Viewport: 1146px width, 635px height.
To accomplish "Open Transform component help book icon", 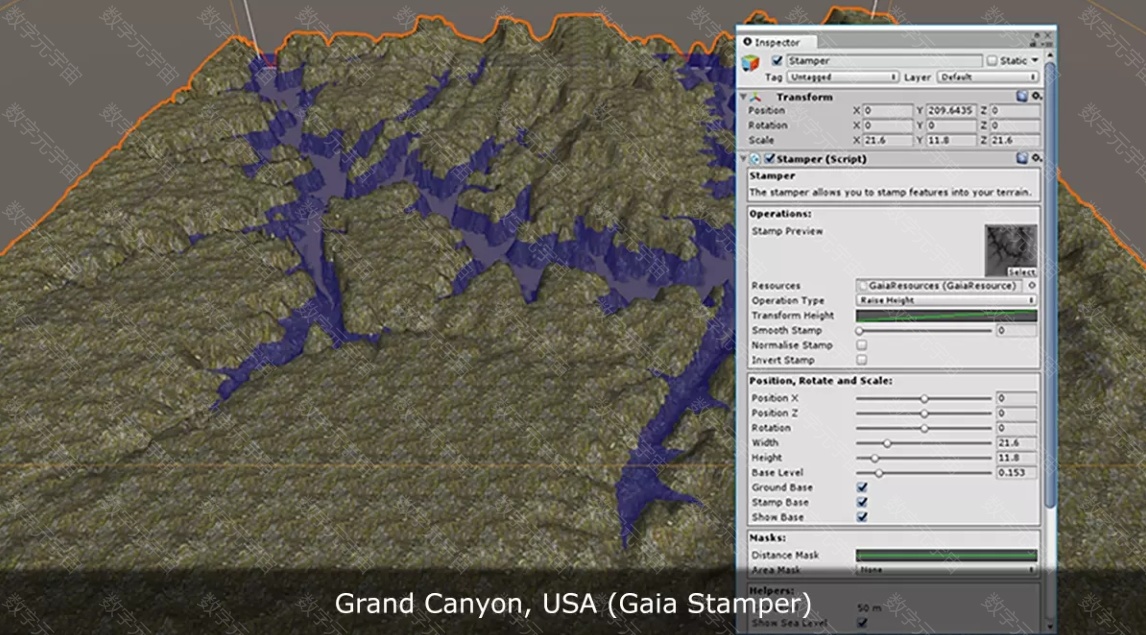I will [x=1022, y=96].
